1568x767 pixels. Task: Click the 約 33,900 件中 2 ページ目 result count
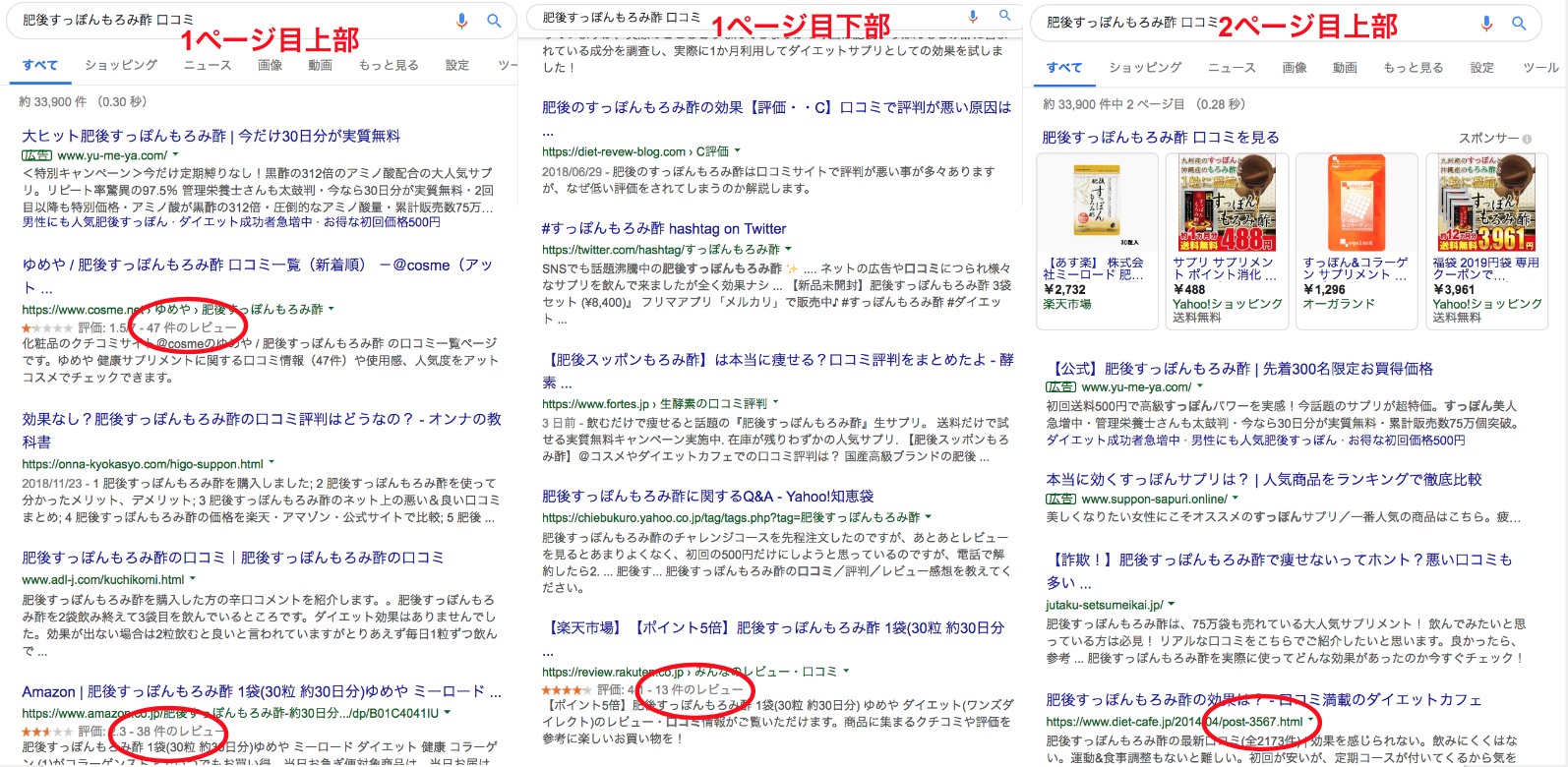click(x=1144, y=104)
